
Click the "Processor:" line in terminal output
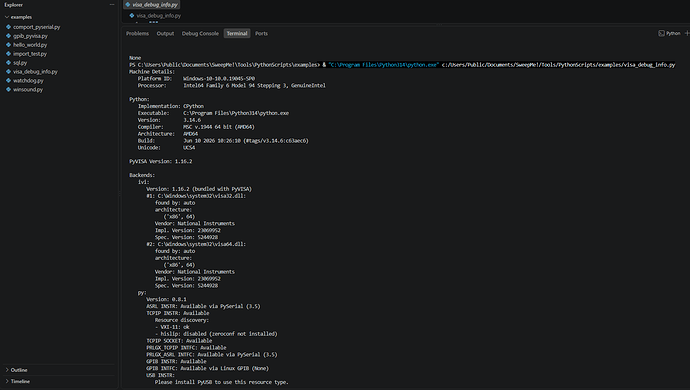click(x=231, y=86)
